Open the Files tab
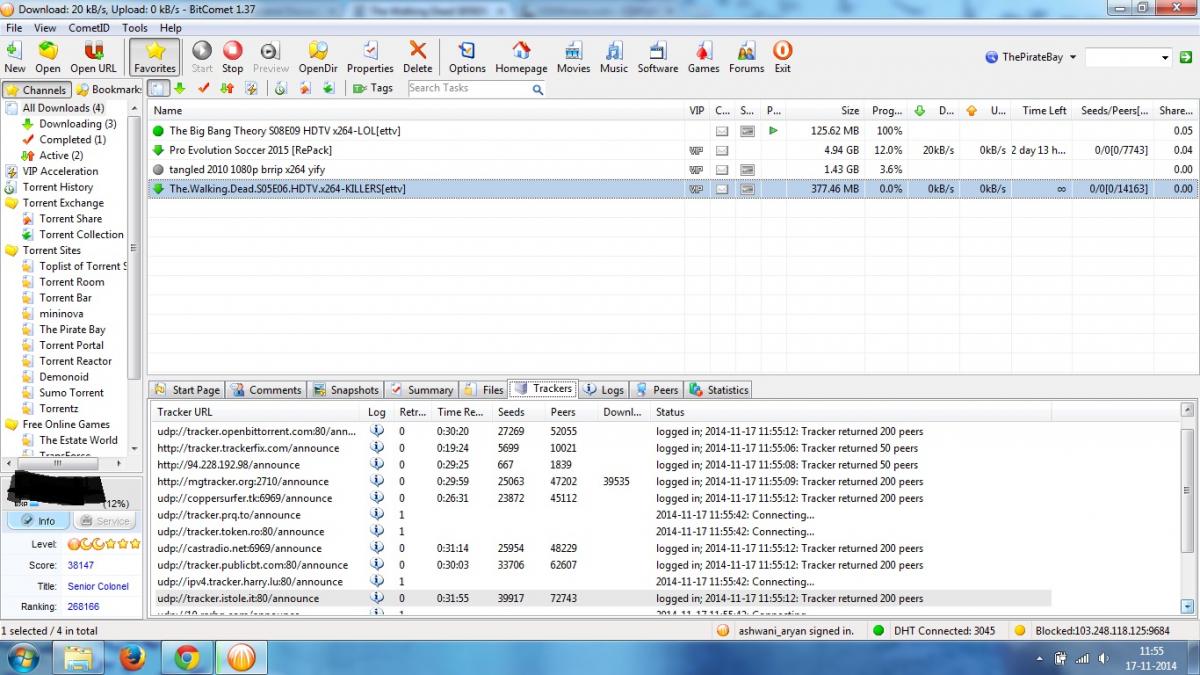Screen dimensions: 1200x675 click(x=484, y=390)
